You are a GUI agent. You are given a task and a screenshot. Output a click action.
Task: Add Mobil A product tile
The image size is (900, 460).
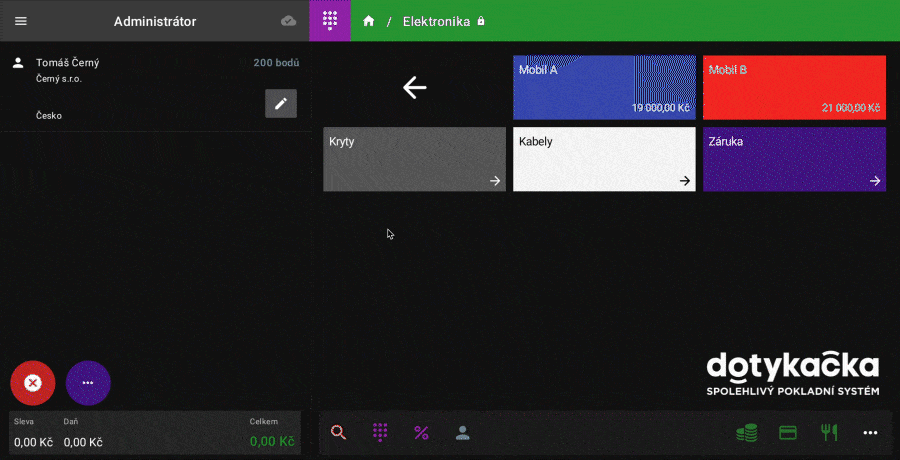click(x=604, y=88)
